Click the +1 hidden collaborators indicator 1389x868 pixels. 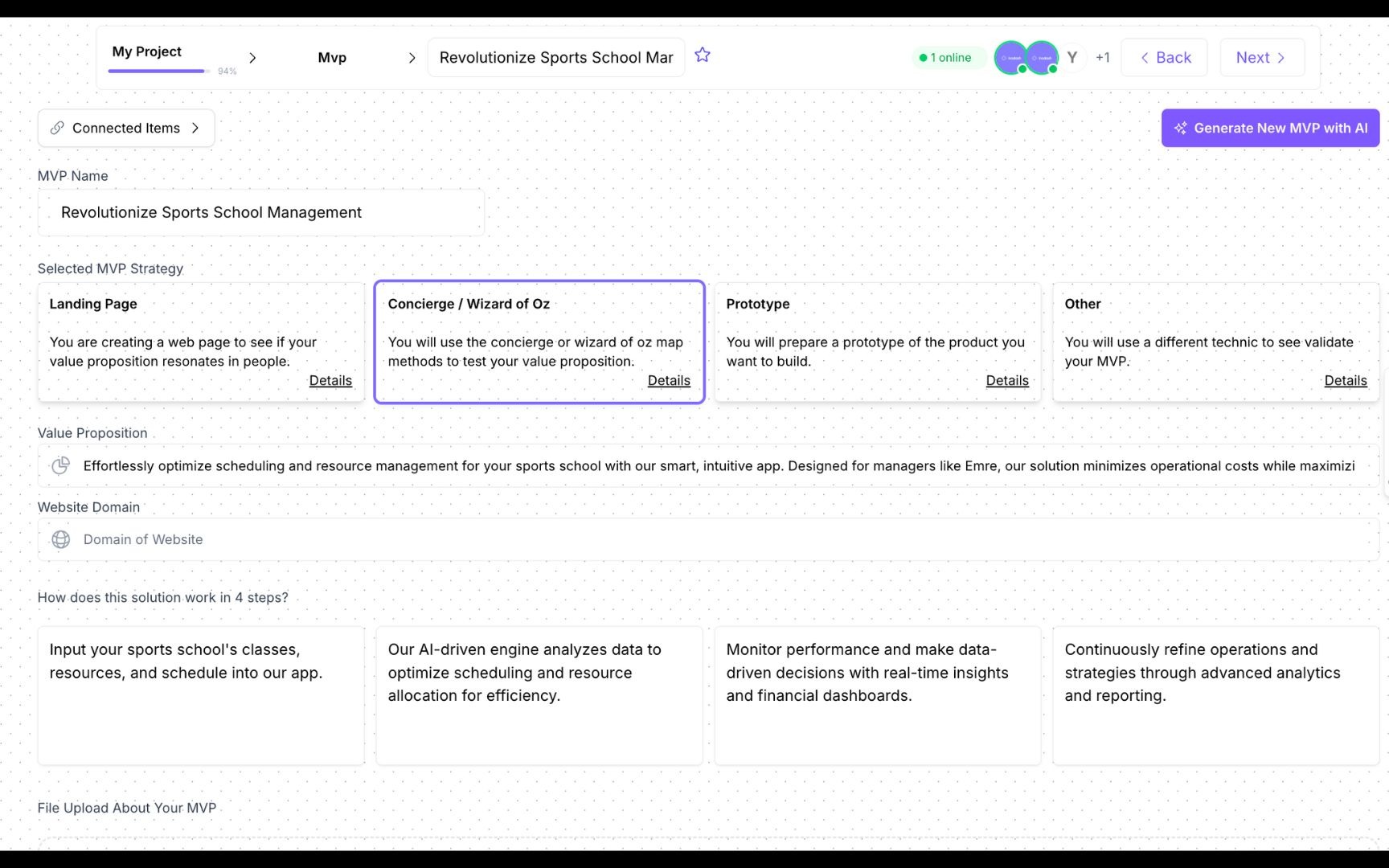click(1102, 57)
